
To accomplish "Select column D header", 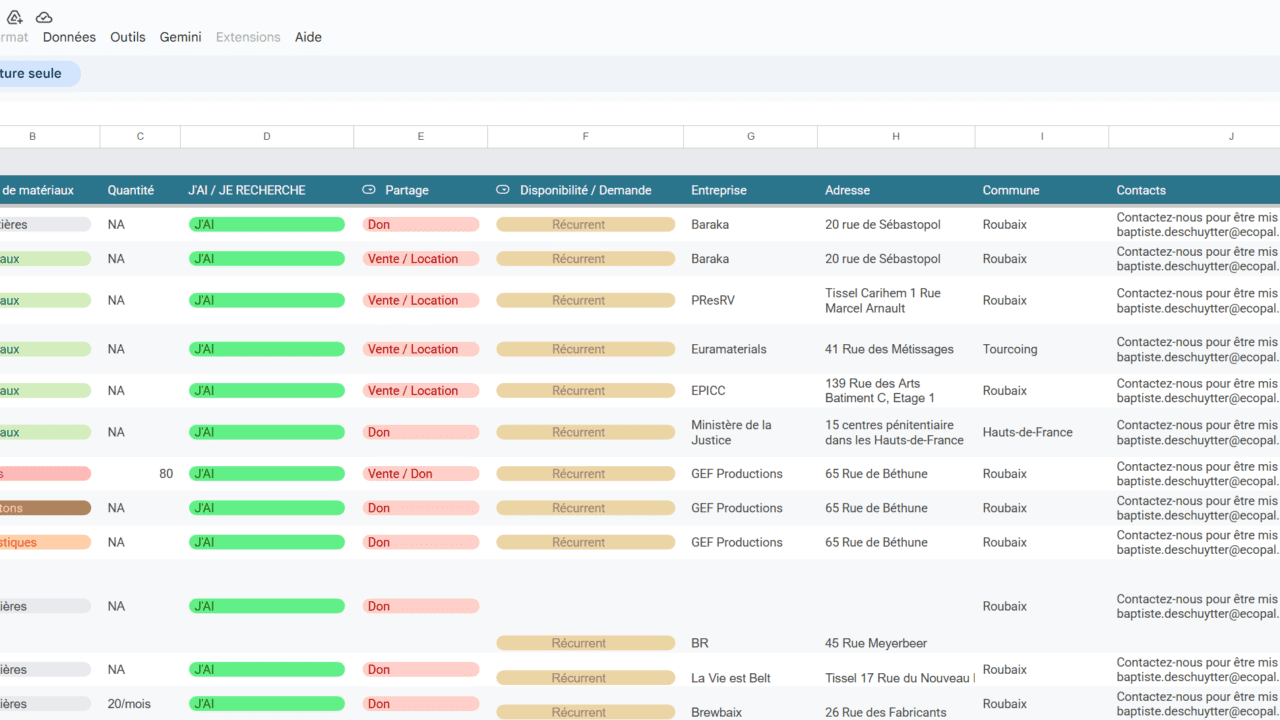I will (x=267, y=136).
